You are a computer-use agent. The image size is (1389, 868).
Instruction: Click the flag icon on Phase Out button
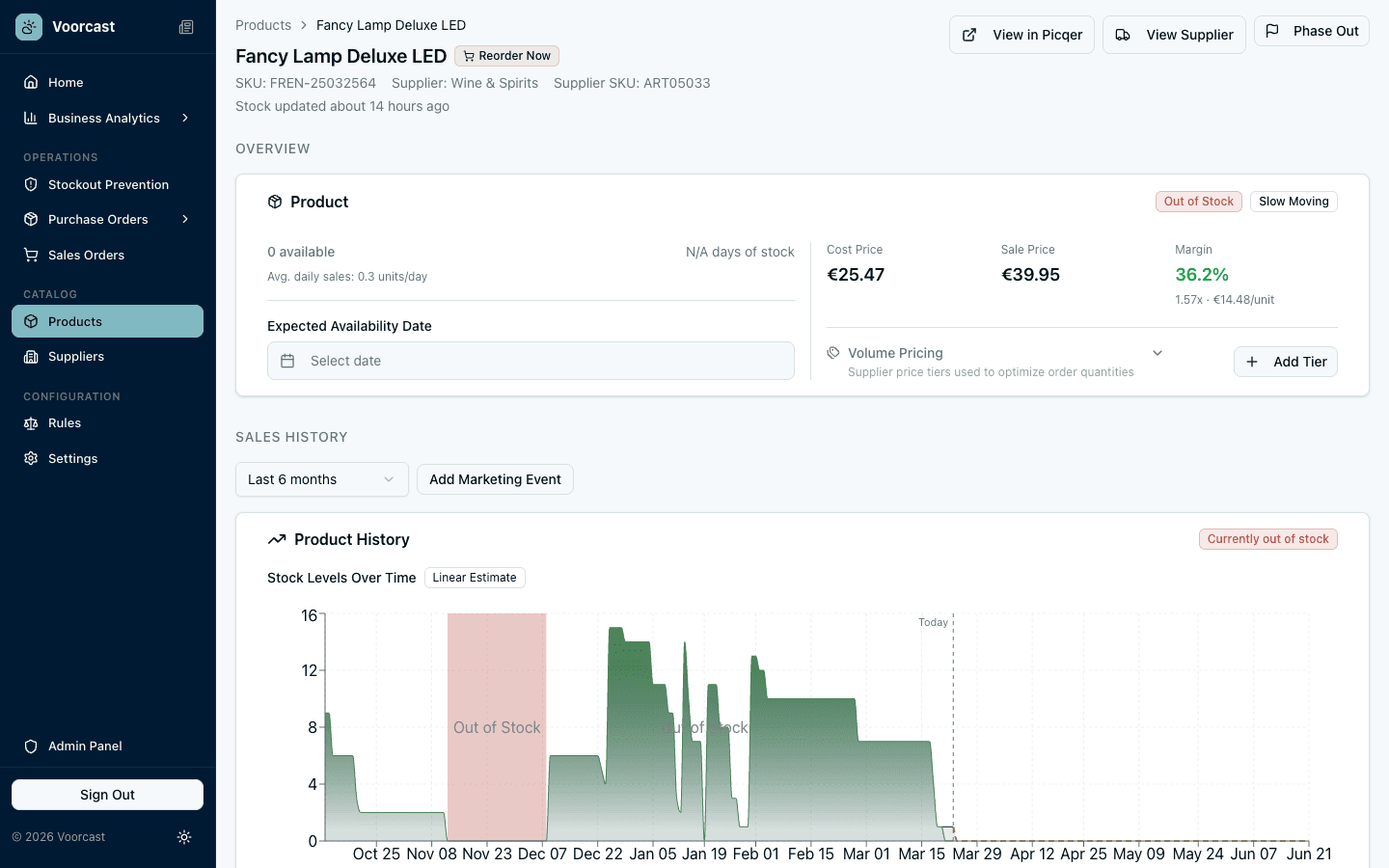tap(1273, 30)
